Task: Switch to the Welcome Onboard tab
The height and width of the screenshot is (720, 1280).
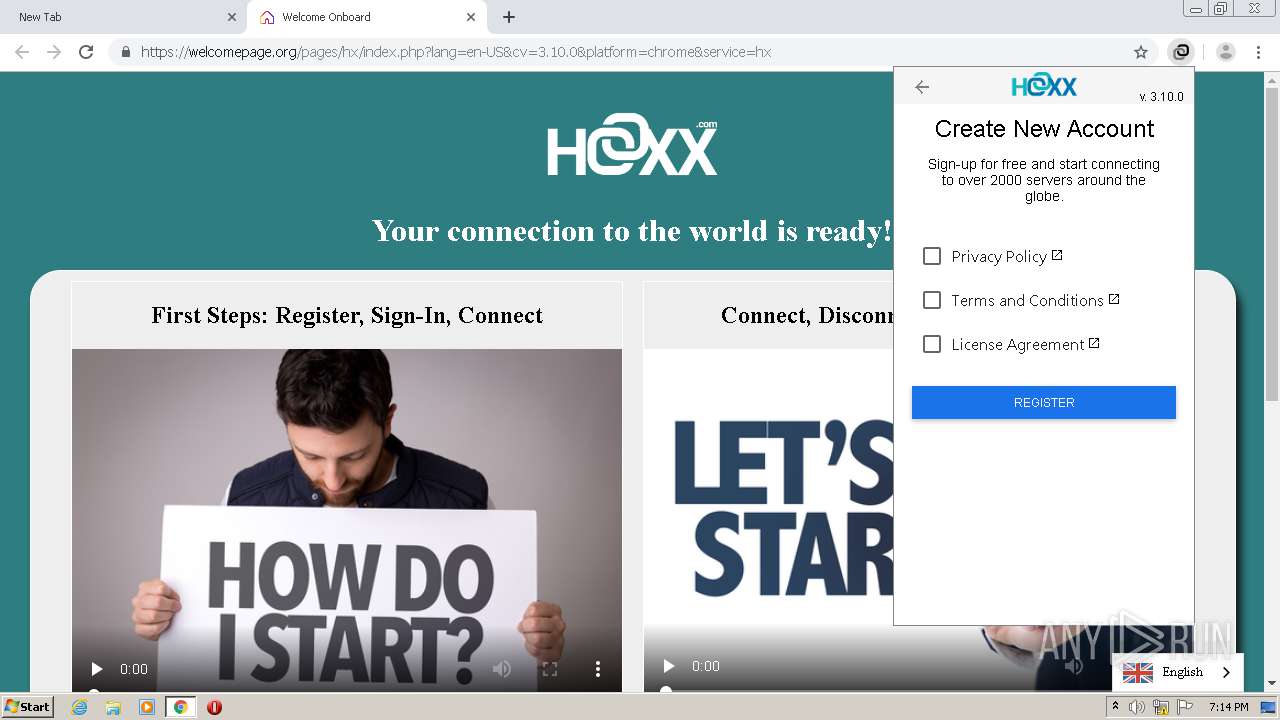Action: [x=365, y=17]
